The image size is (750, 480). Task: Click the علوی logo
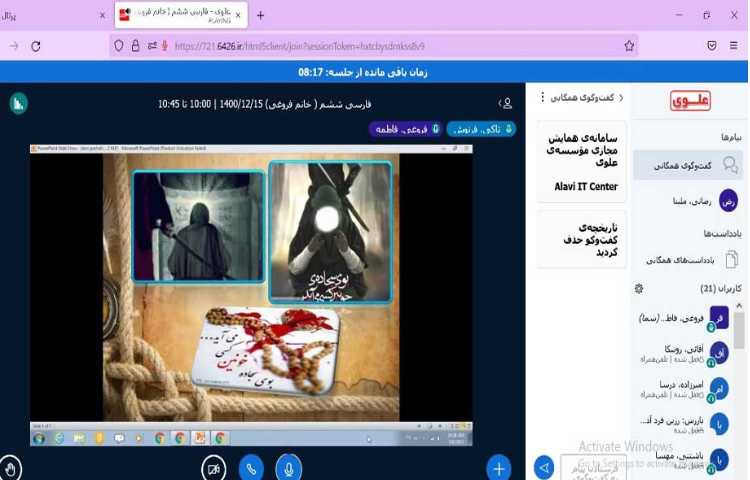coord(690,101)
